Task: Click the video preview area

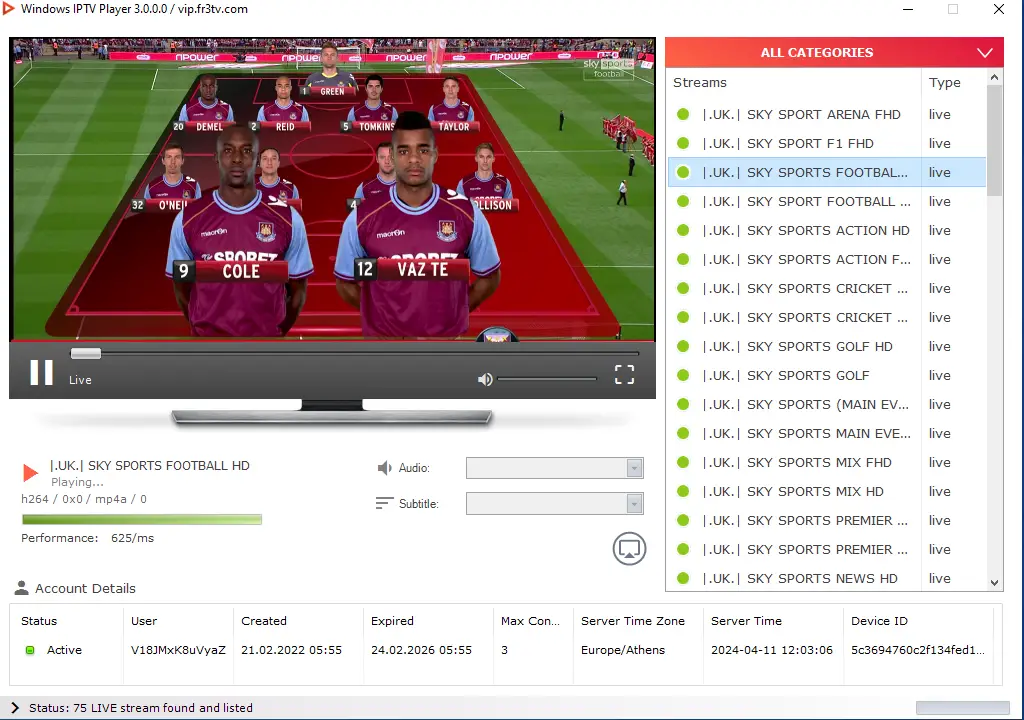Action: click(332, 189)
